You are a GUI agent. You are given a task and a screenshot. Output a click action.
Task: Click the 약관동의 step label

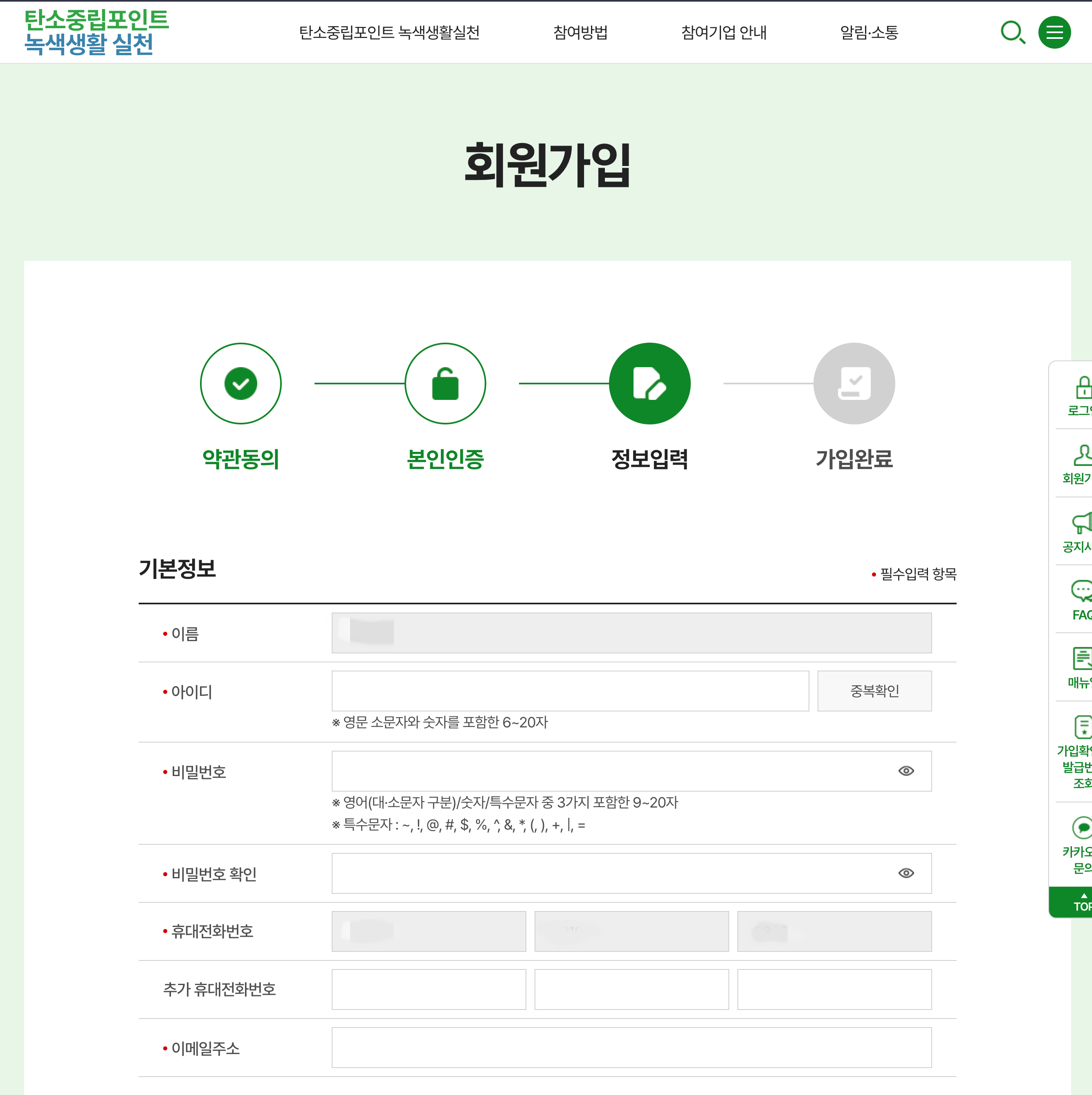[241, 458]
